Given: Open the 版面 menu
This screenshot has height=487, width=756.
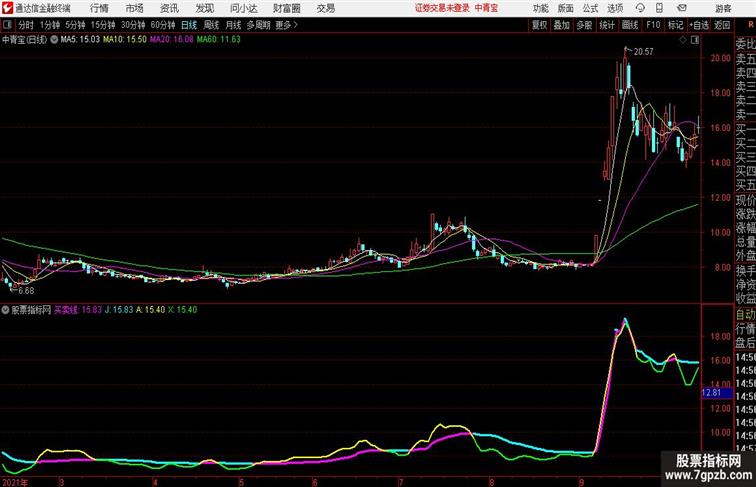Looking at the screenshot, I should tap(565, 8).
